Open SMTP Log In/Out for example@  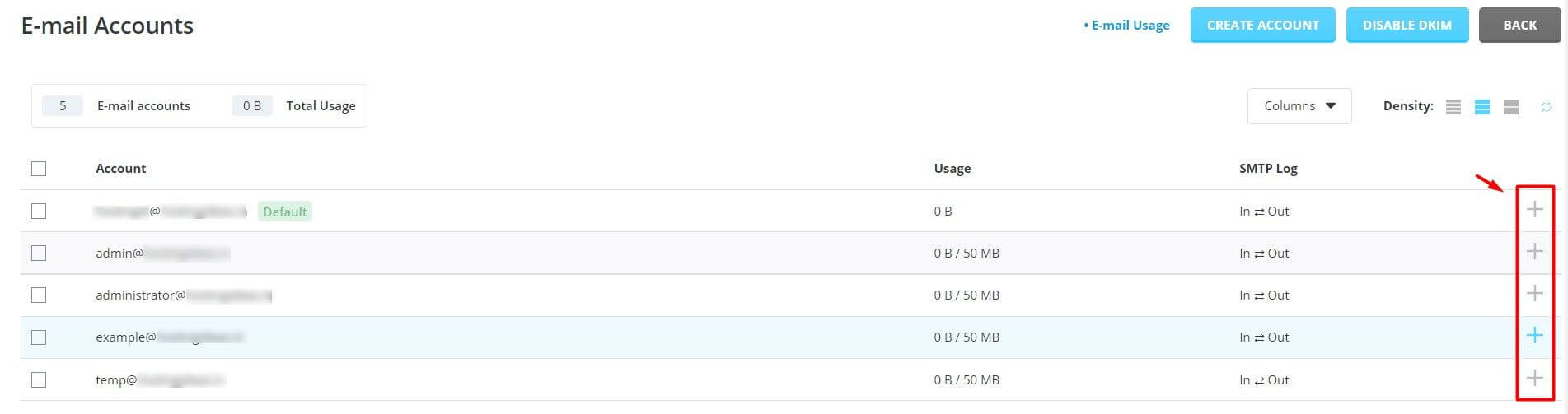tap(1264, 337)
